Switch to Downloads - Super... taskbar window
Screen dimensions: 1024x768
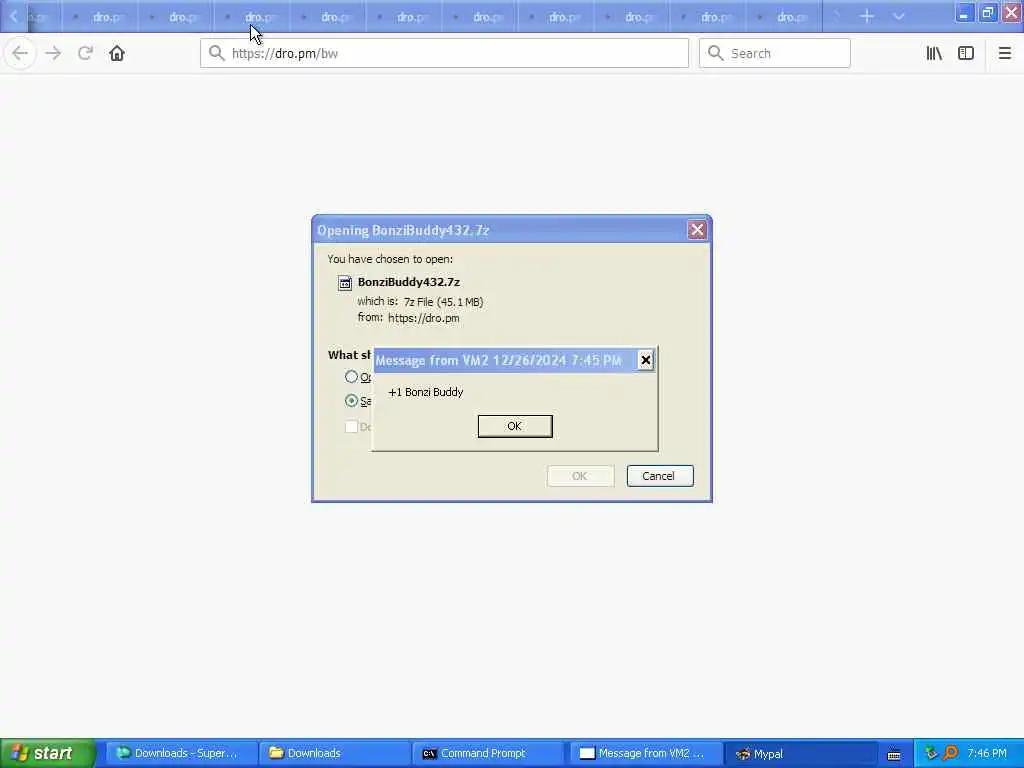coord(180,753)
